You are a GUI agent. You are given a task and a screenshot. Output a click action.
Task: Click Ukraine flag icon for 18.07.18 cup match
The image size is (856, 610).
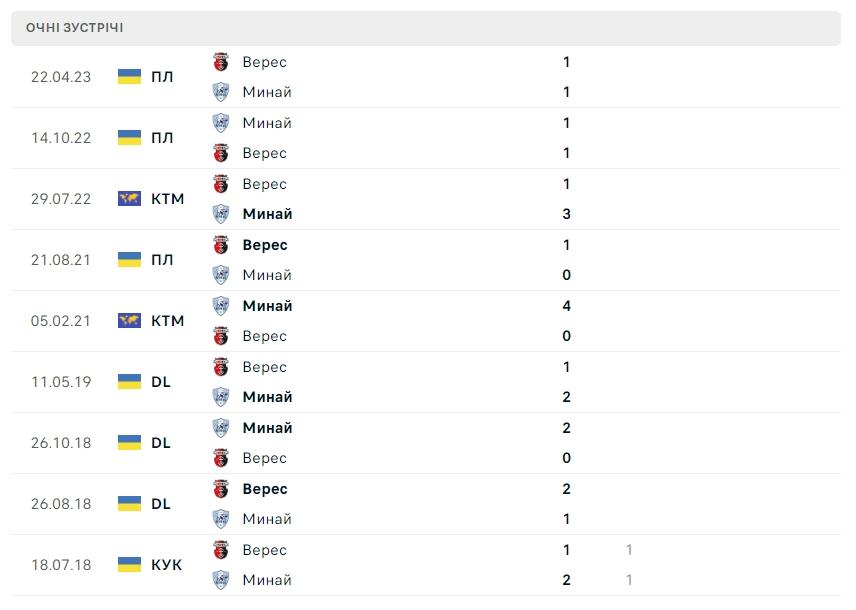coord(129,565)
